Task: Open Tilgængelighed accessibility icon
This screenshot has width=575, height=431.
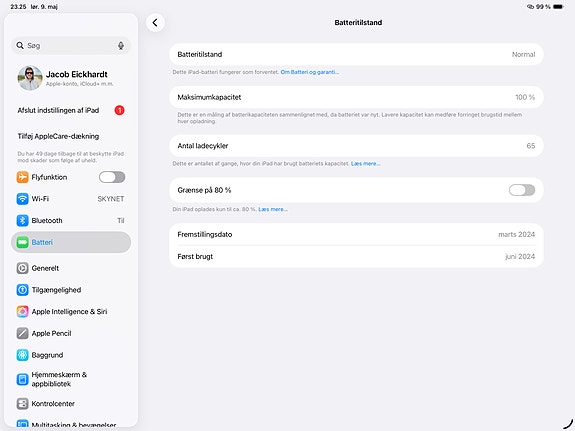Action: (x=22, y=290)
